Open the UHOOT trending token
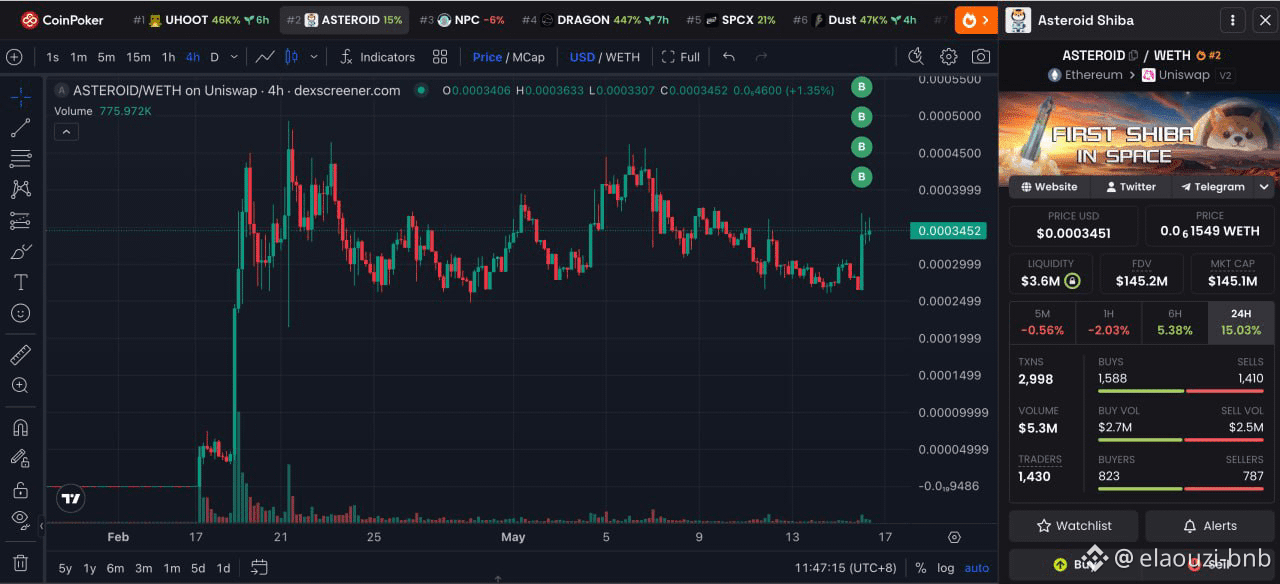 200,20
